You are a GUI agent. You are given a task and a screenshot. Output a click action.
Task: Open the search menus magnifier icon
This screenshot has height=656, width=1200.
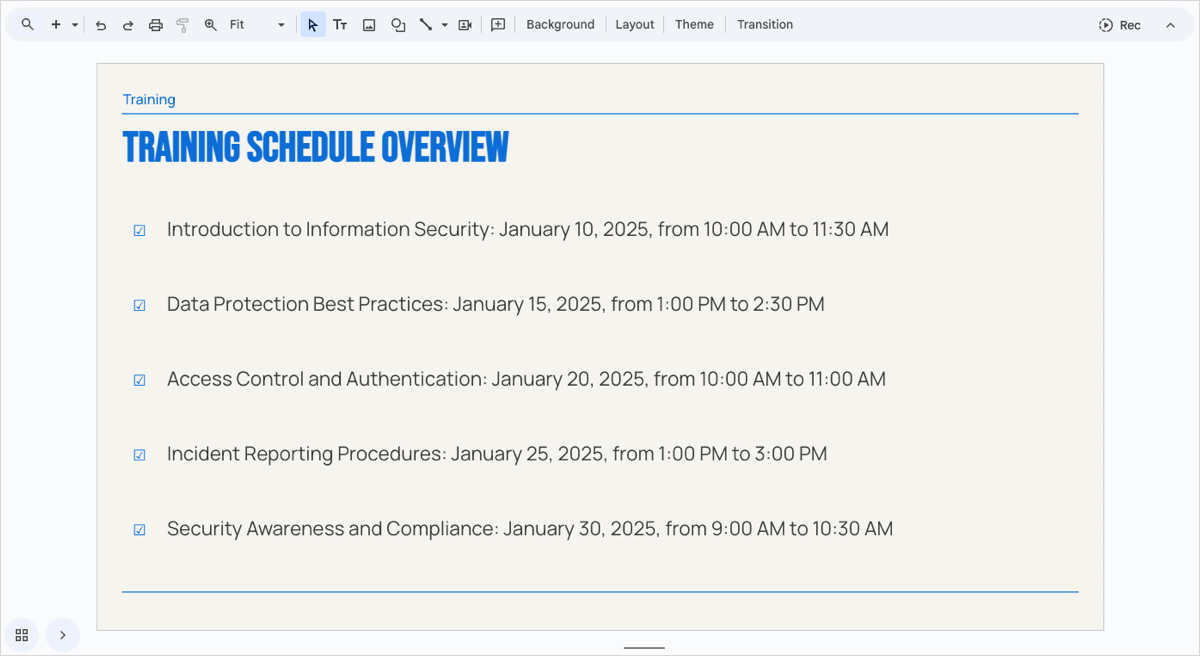28,25
